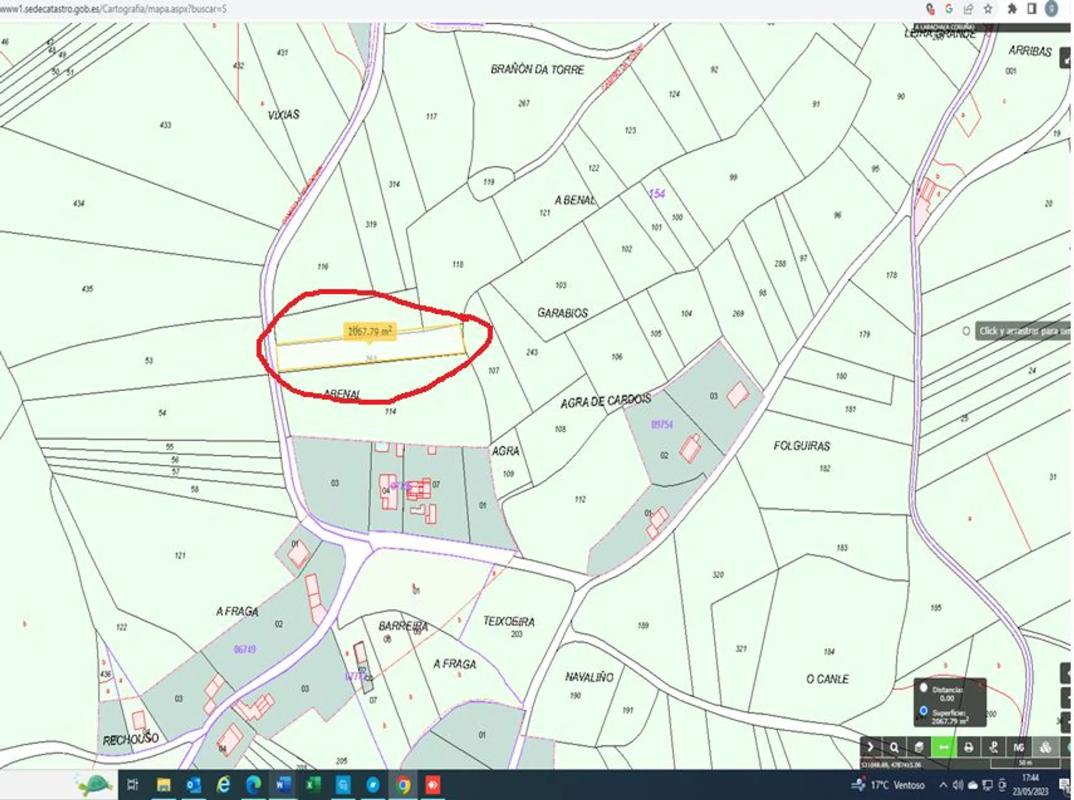Click the IMG button in map toolbar
The image size is (1074, 800).
coord(1019,747)
